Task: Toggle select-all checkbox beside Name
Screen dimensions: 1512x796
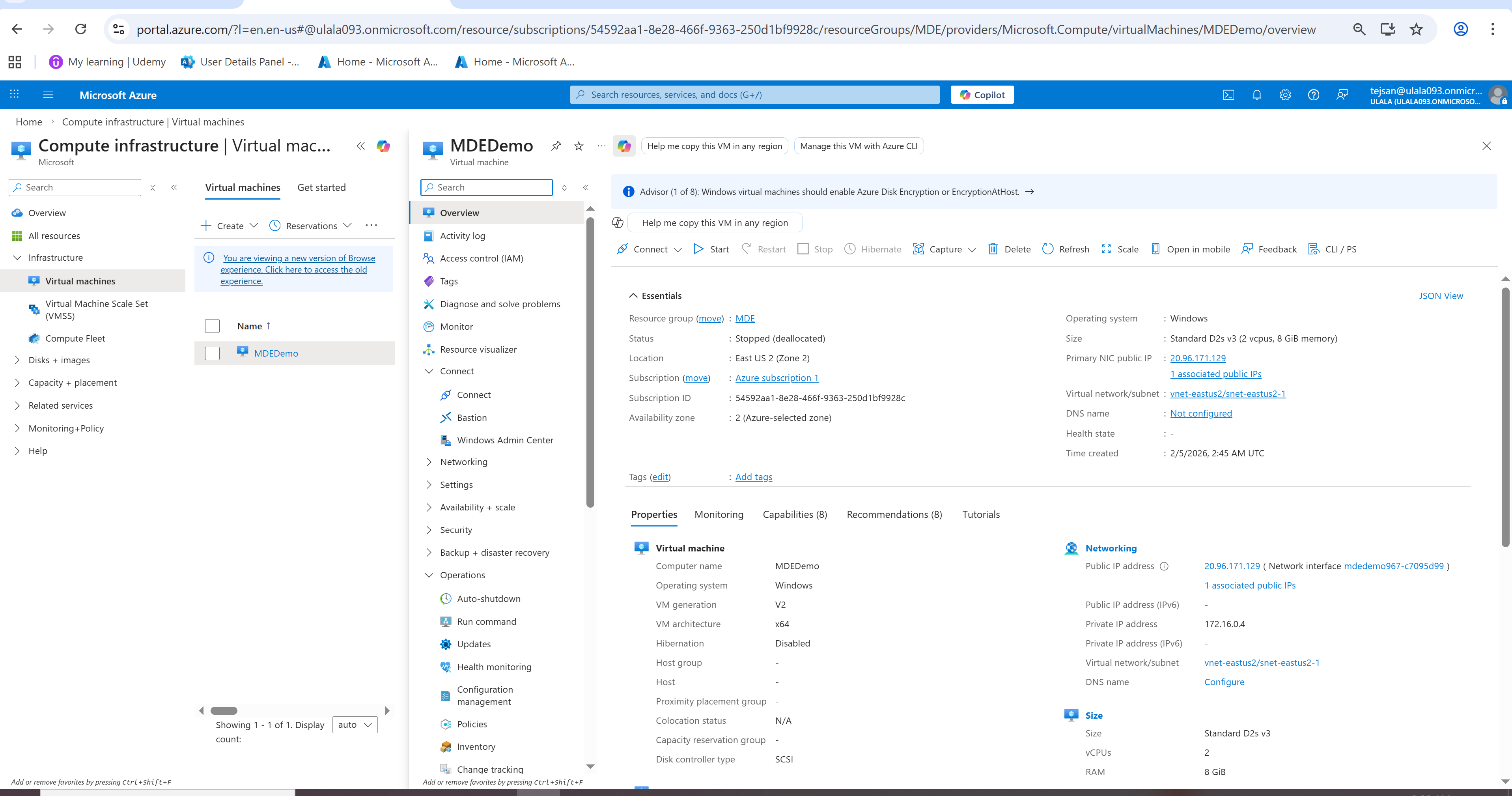Action: point(212,326)
